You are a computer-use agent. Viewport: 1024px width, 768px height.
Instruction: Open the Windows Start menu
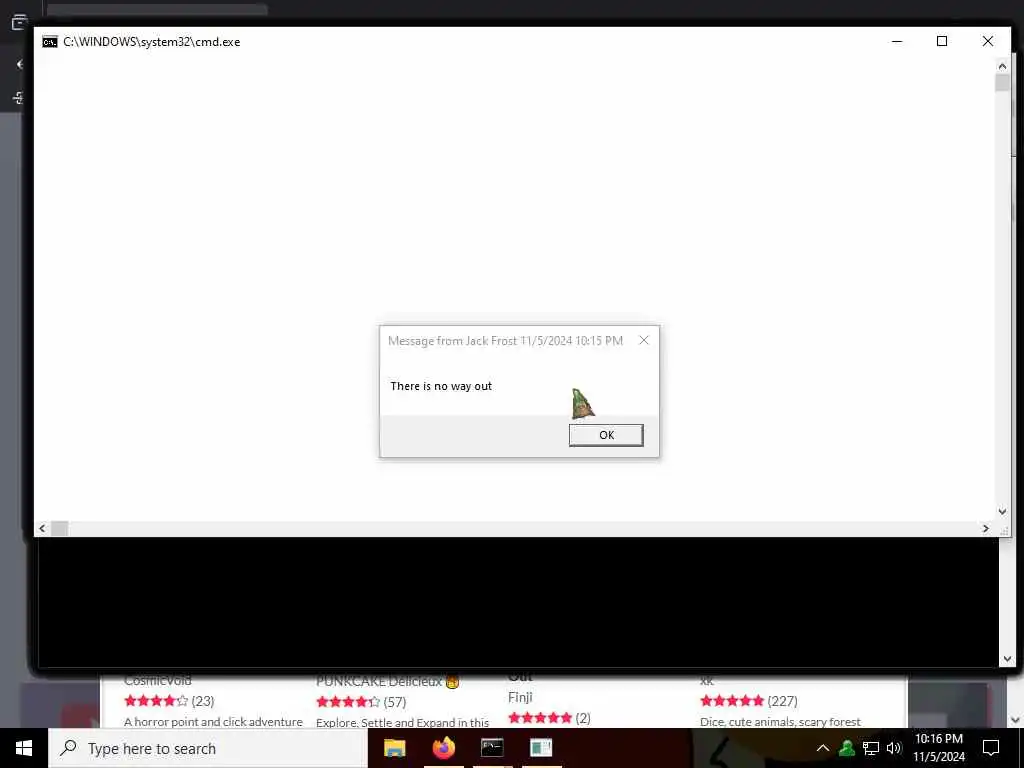point(24,748)
